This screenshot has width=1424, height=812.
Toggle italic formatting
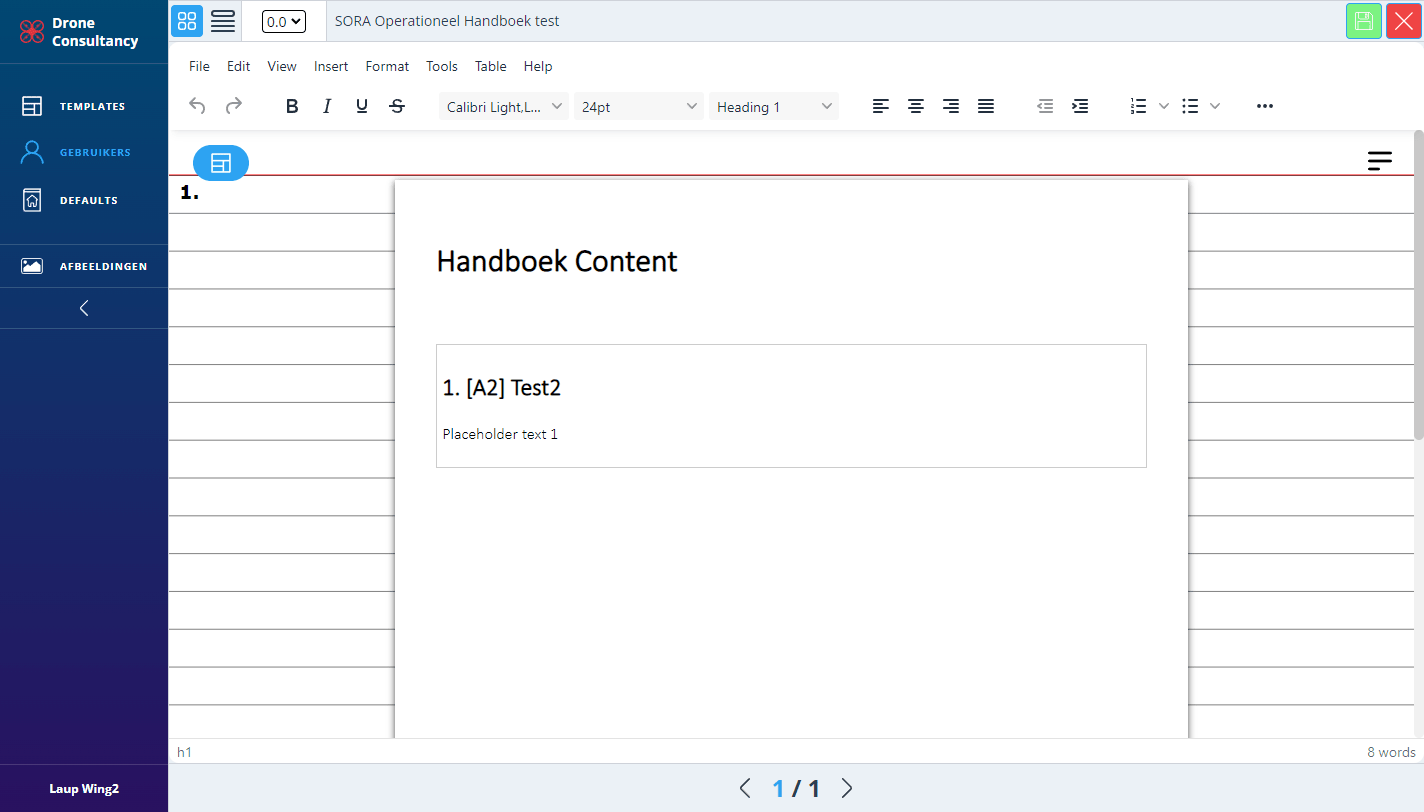[x=327, y=105]
